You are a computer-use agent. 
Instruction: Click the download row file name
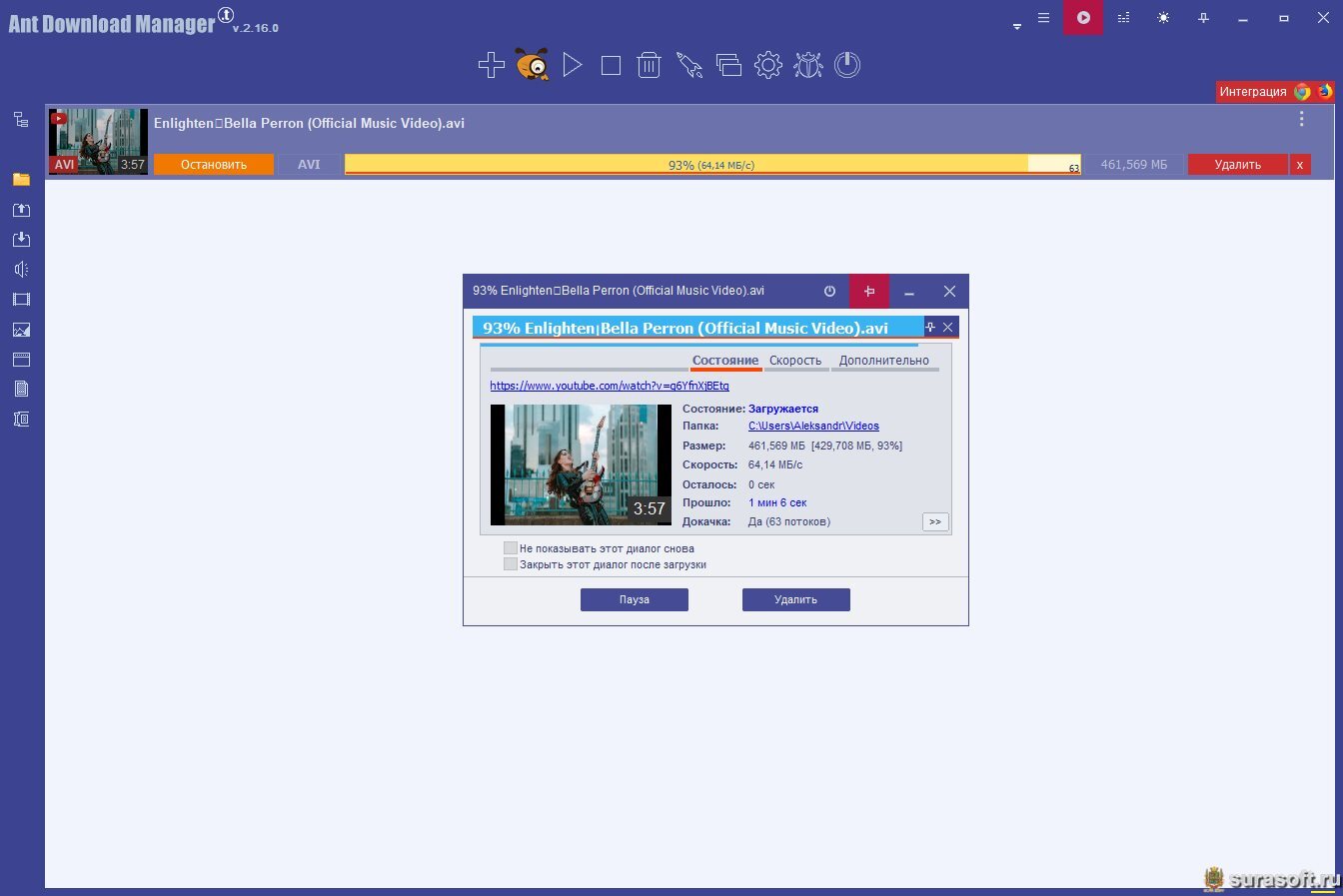309,123
